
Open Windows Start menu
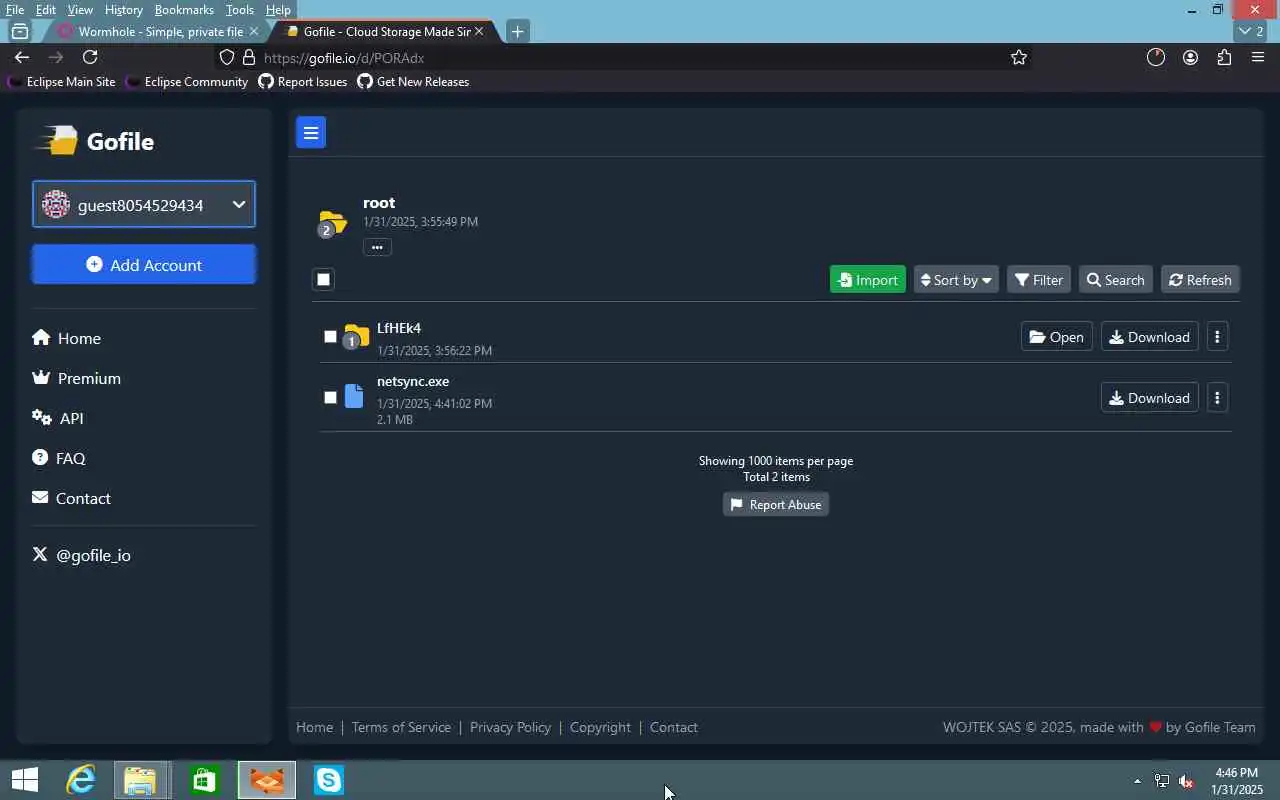coord(24,780)
